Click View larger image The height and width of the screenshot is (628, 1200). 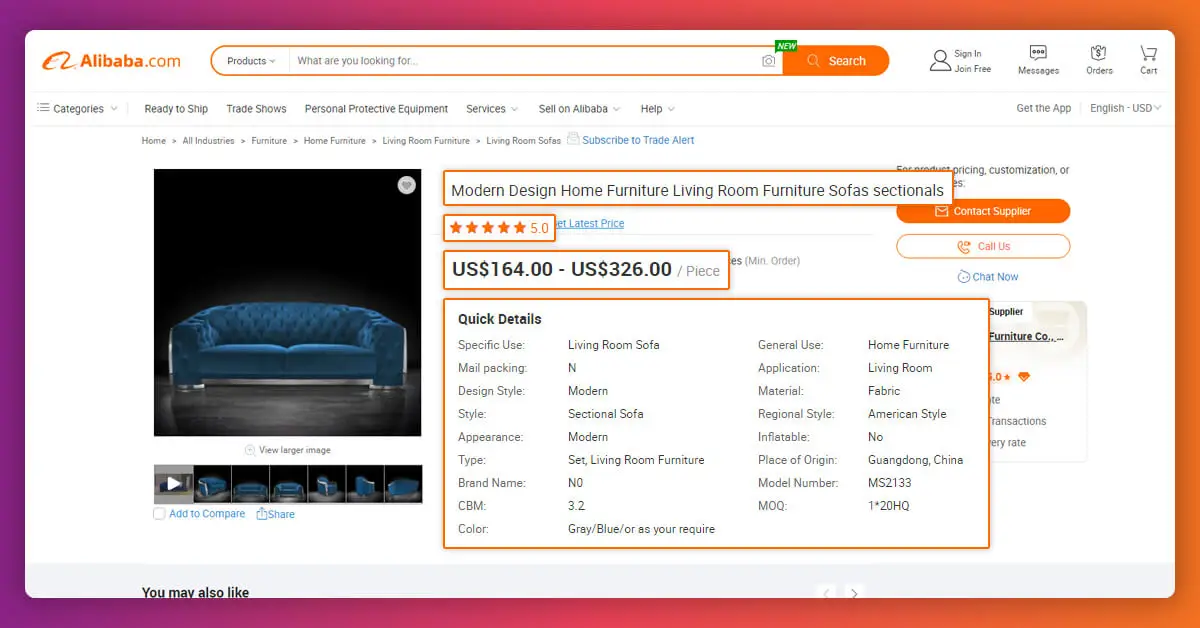point(288,450)
